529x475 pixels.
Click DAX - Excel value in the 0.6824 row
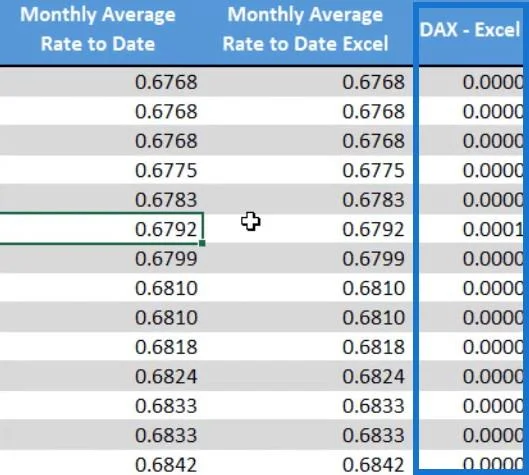(x=493, y=376)
